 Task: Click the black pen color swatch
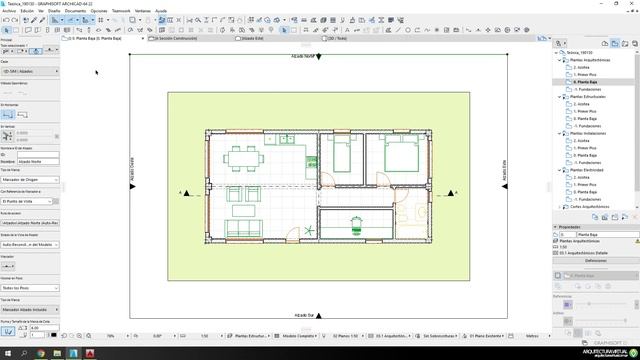coord(53,335)
